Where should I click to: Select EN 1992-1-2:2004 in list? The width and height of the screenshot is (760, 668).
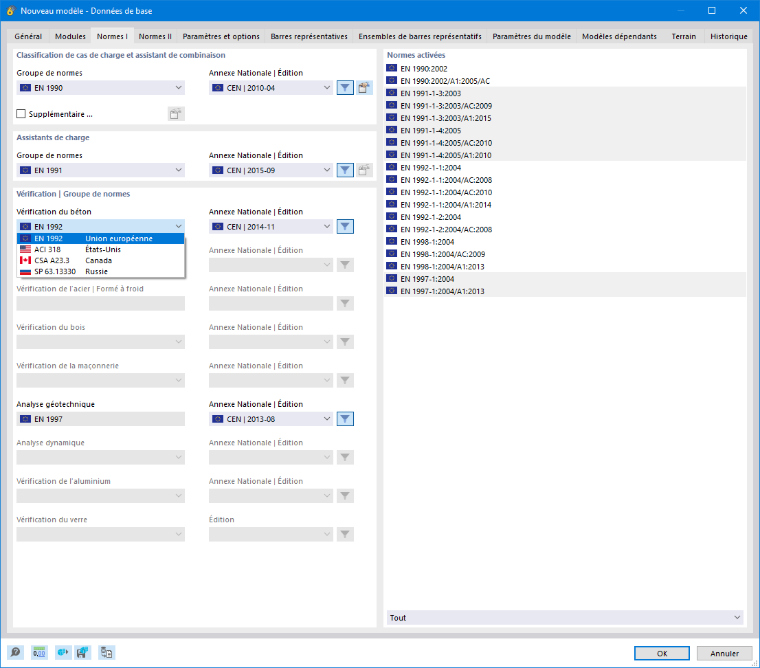(565, 217)
